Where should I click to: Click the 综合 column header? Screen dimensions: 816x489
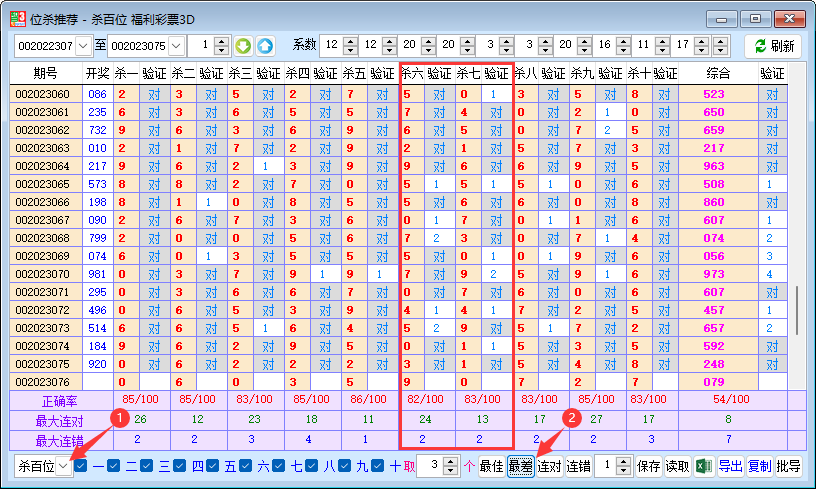pos(718,73)
